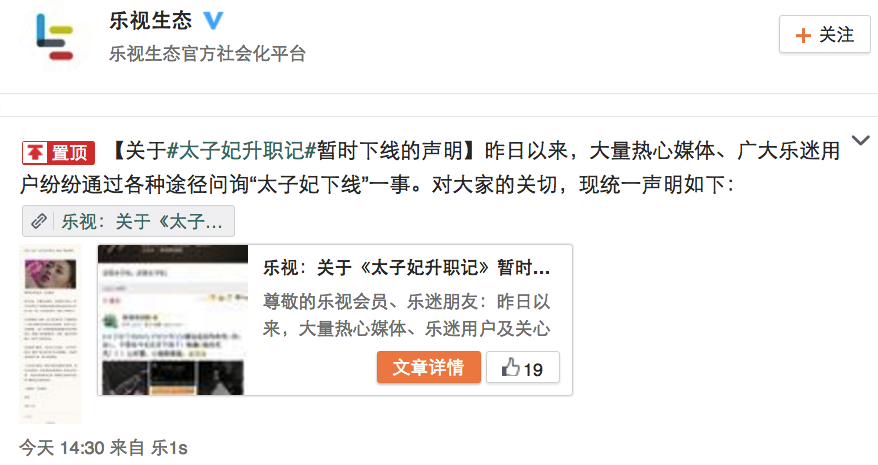
Task: Like the article with thumbs-up icon
Action: pos(510,368)
